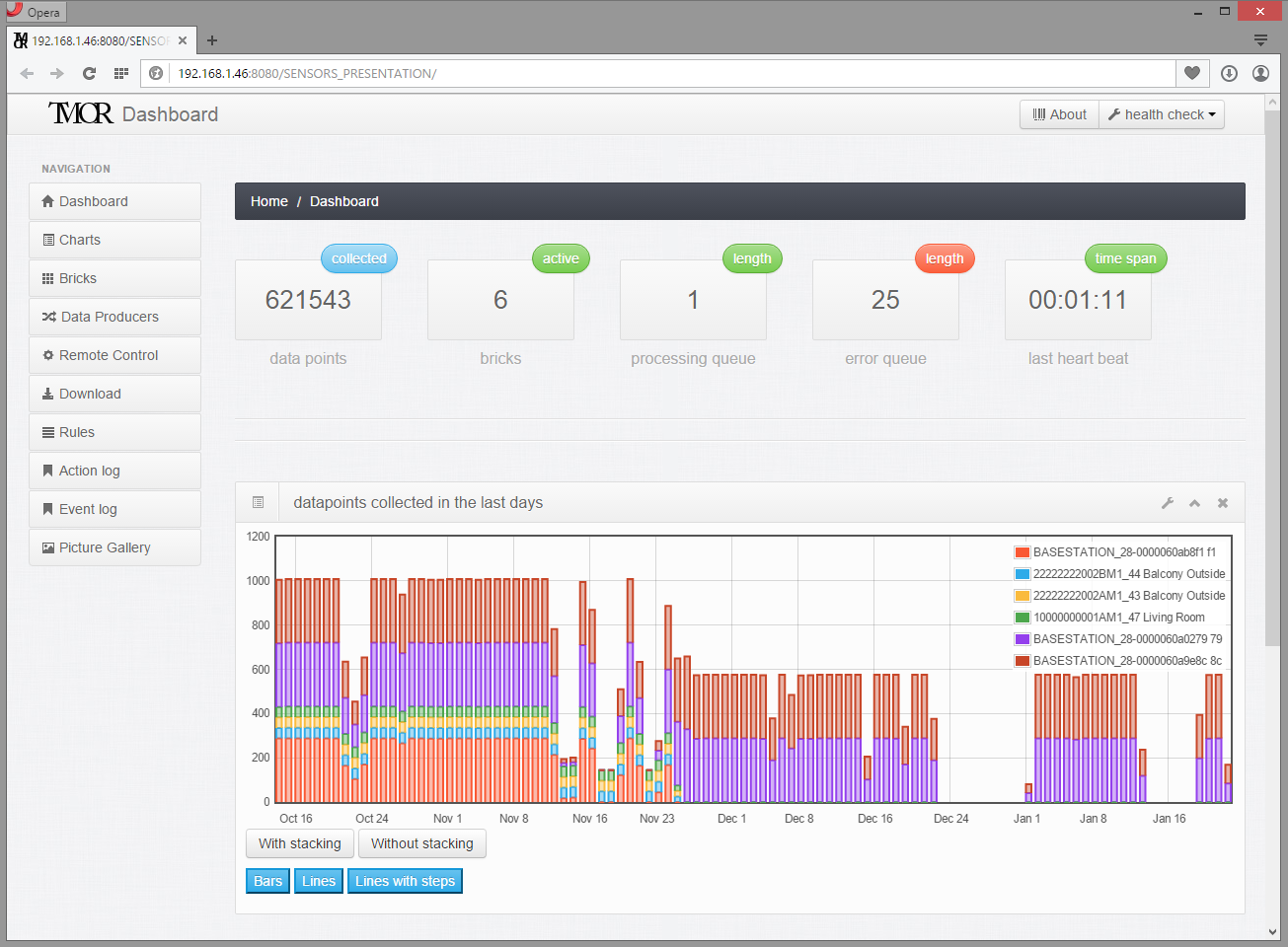
Task: Click the chart panel wrench settings icon
Action: tap(1168, 503)
